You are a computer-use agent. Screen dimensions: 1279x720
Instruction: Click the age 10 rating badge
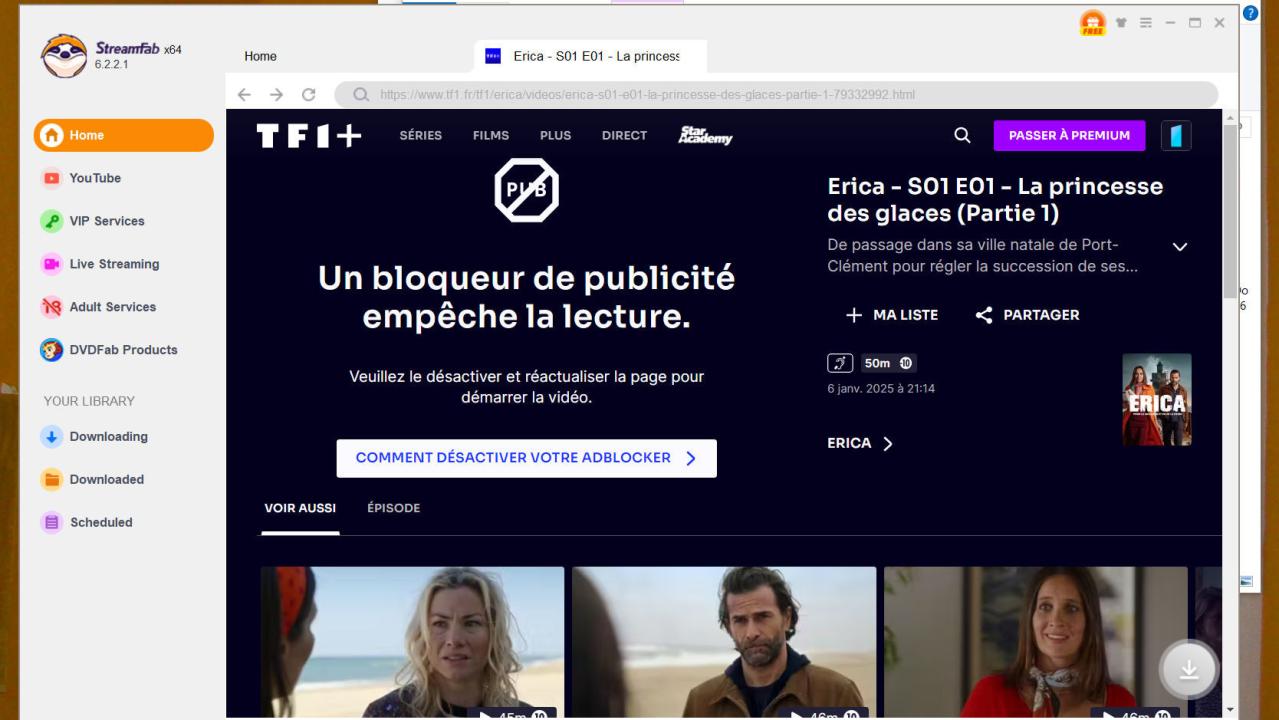(x=905, y=363)
